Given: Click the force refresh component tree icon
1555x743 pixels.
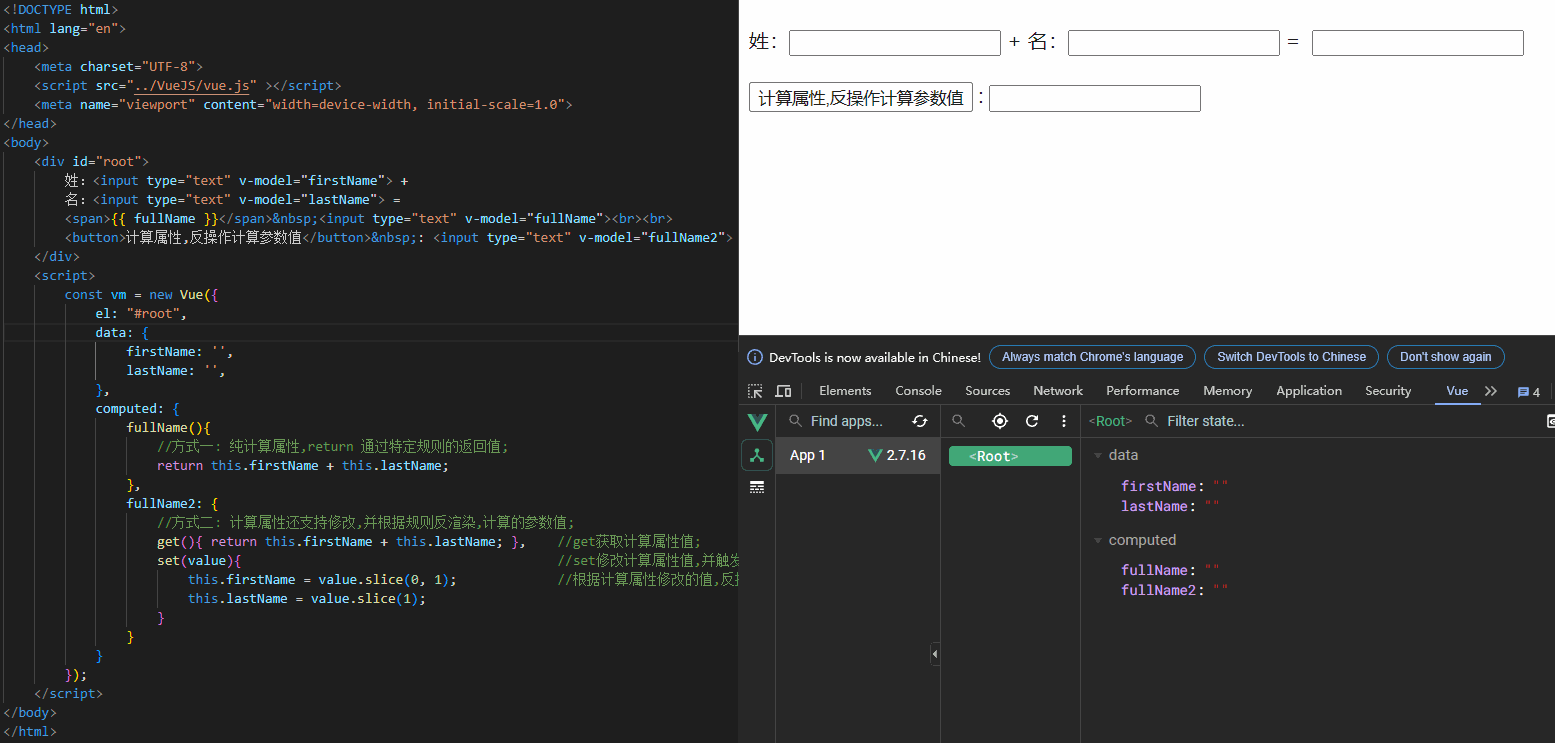Looking at the screenshot, I should coord(1032,421).
